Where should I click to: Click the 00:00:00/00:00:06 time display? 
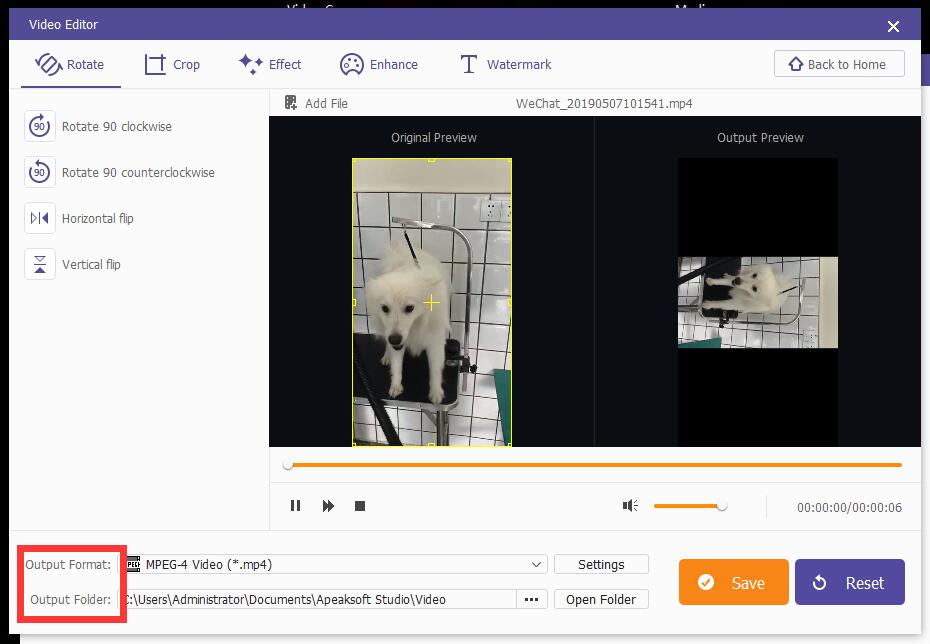[849, 508]
